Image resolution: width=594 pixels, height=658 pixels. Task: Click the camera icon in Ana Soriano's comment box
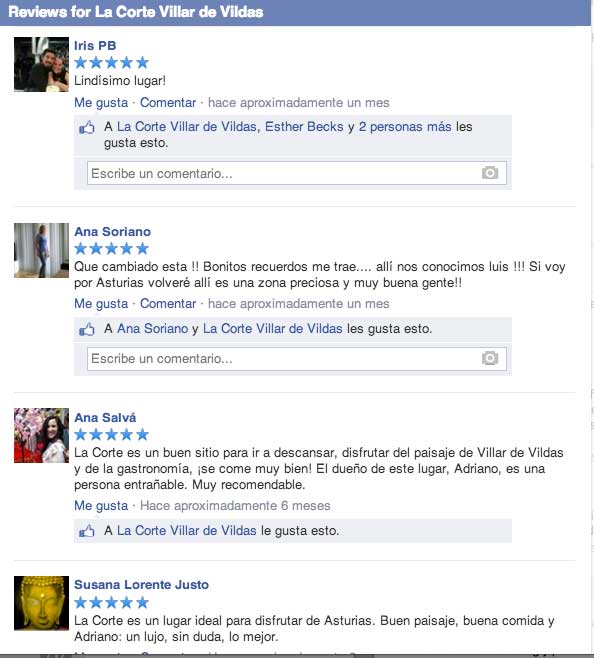[x=490, y=358]
